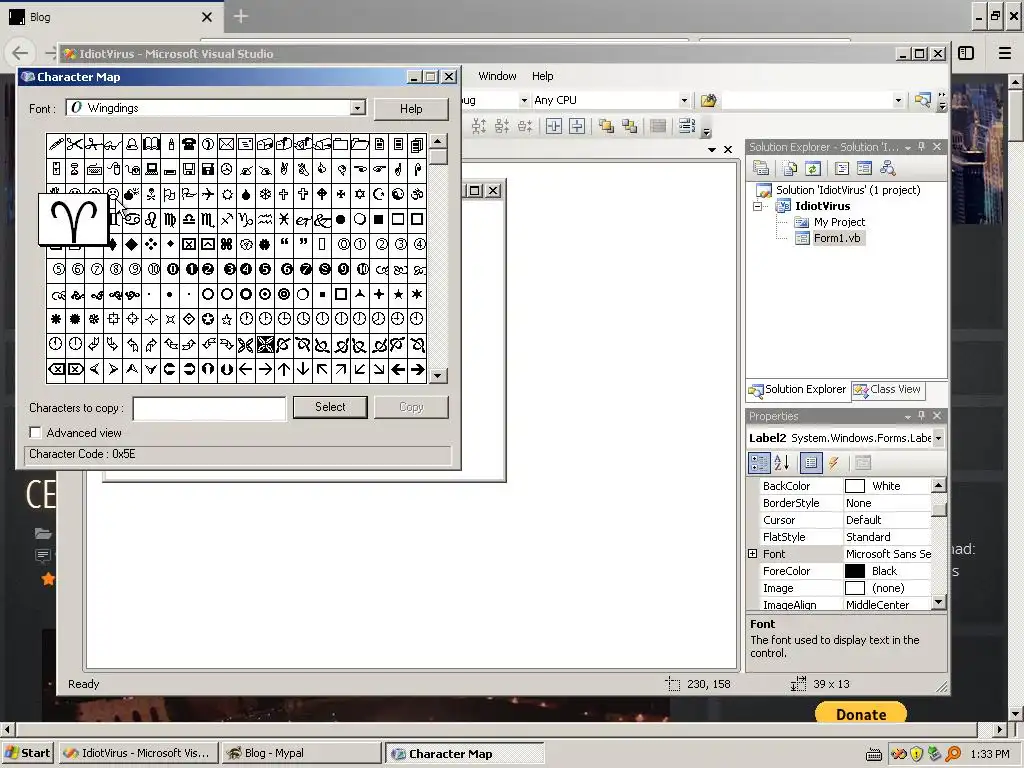Open Solution Explorer window position menu arrow
Viewport: 1024px width, 768px height.
coord(908,148)
